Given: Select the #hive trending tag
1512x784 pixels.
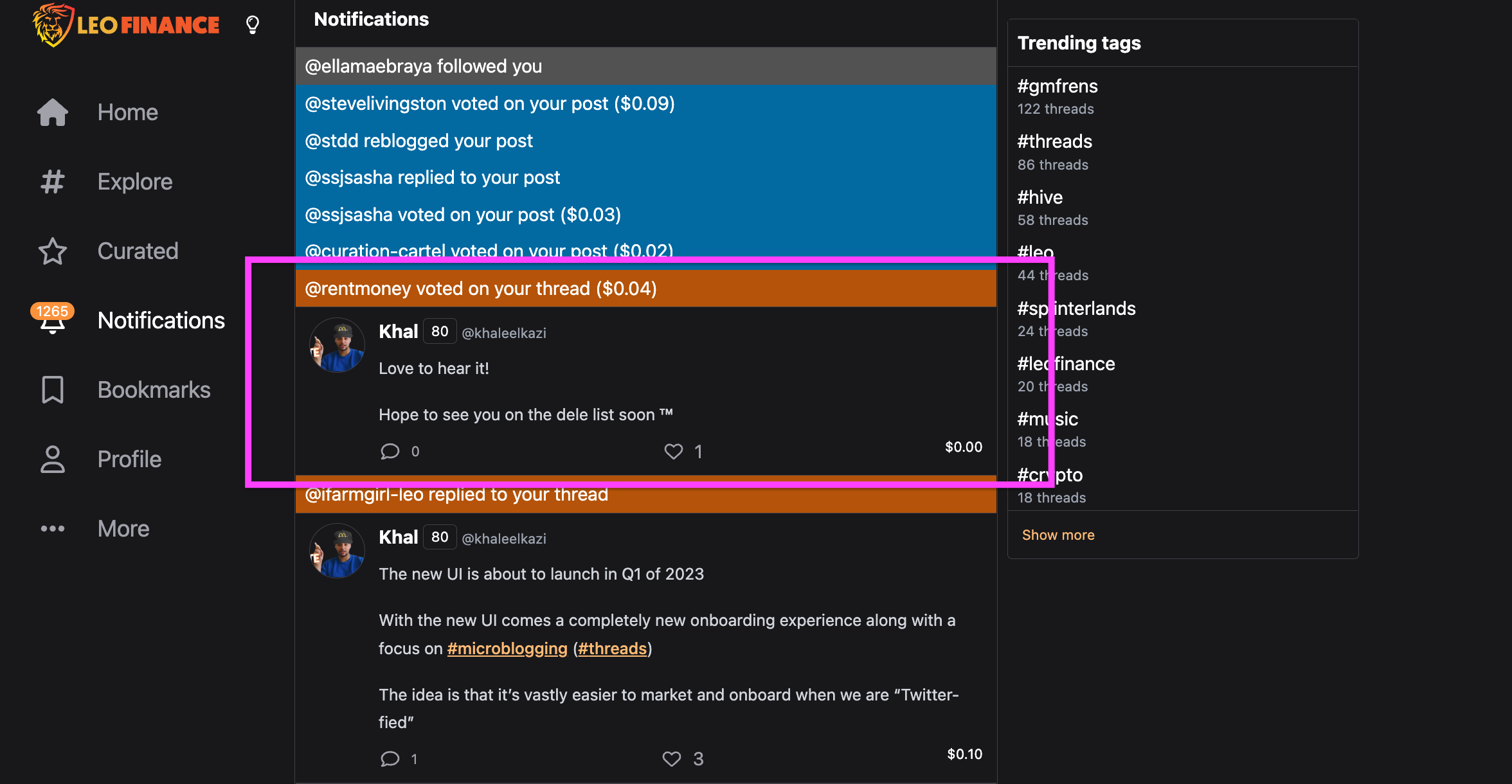Looking at the screenshot, I should pyautogui.click(x=1039, y=197).
